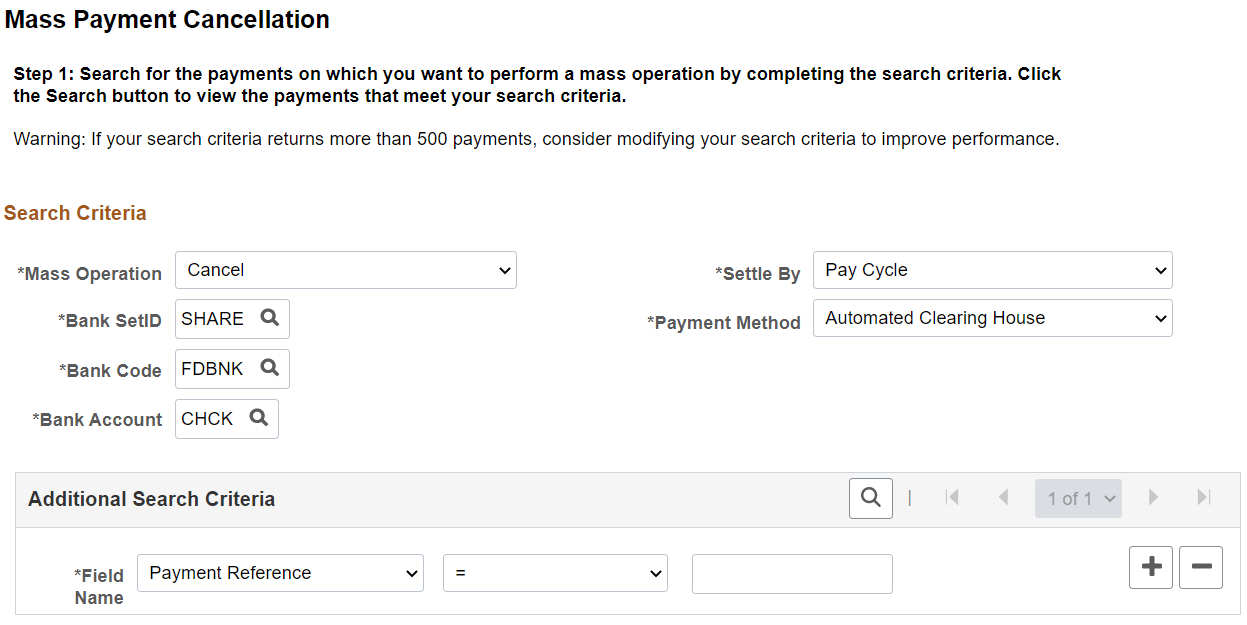Jump to the first row navigation icon
The image size is (1247, 625).
point(952,497)
